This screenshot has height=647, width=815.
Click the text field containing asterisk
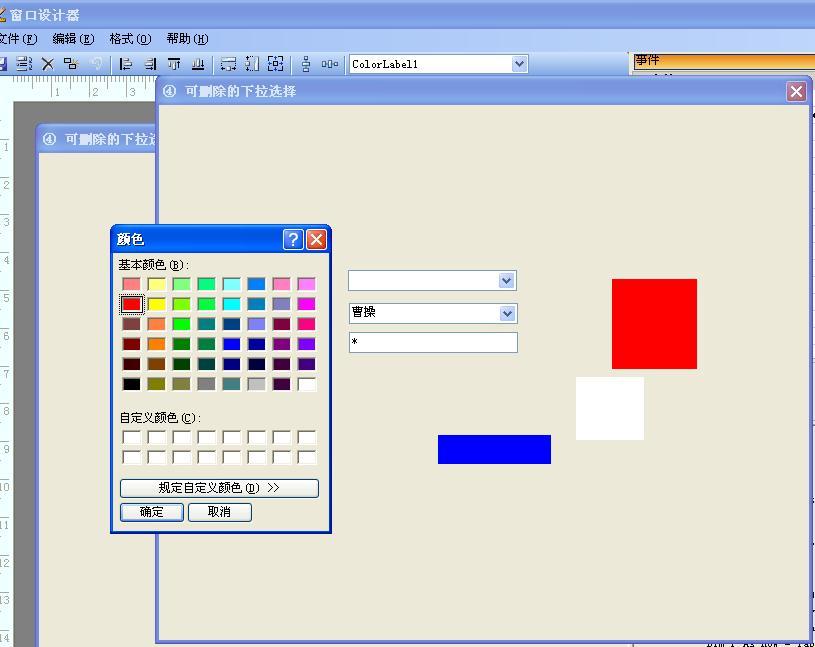[x=433, y=342]
